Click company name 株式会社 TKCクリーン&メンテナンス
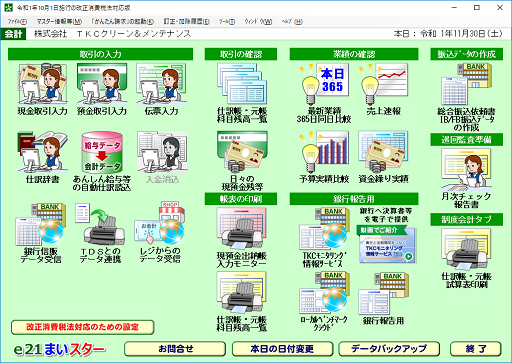The height and width of the screenshot is (363, 512). [113, 34]
